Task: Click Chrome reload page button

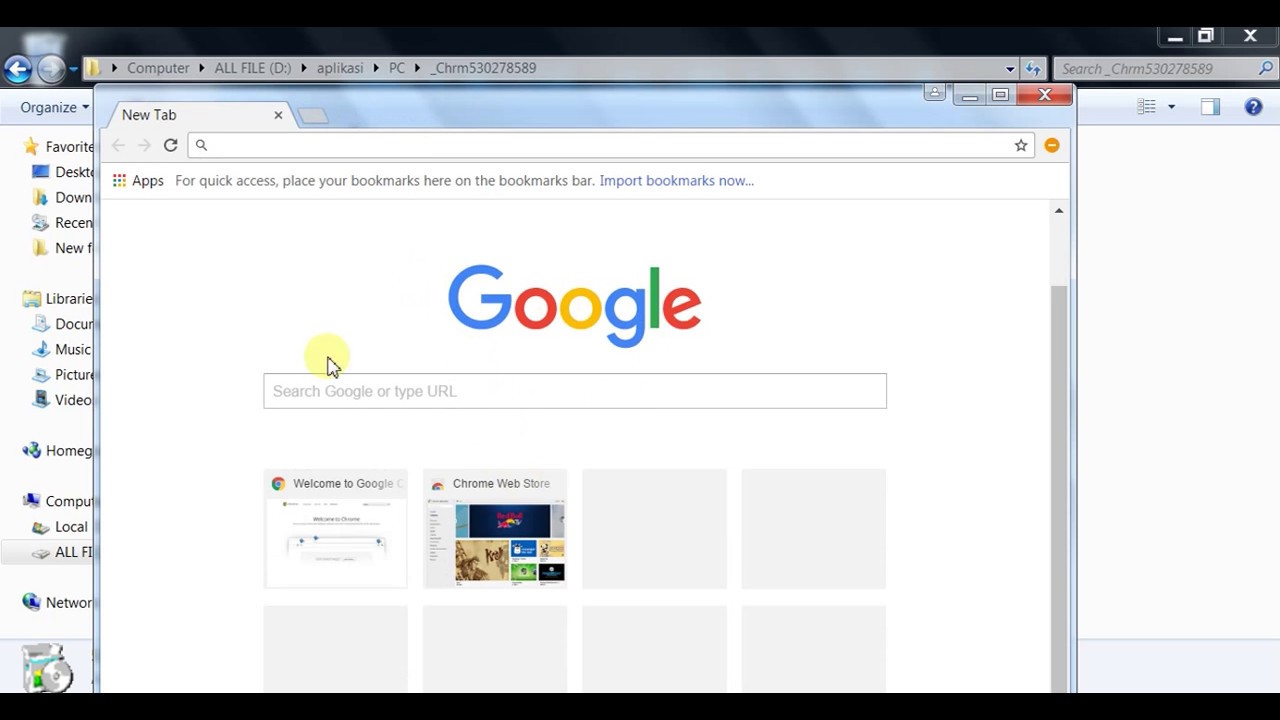Action: point(171,145)
